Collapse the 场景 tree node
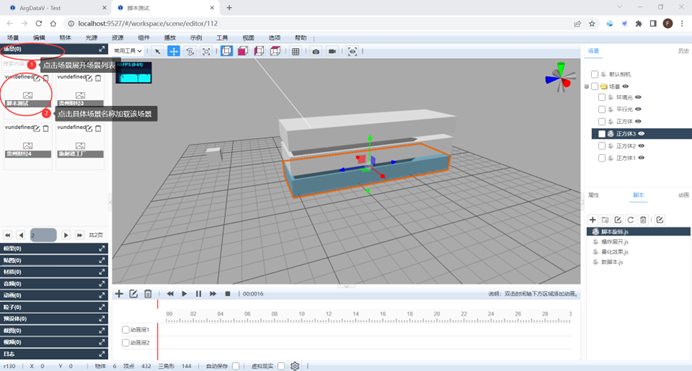 587,86
